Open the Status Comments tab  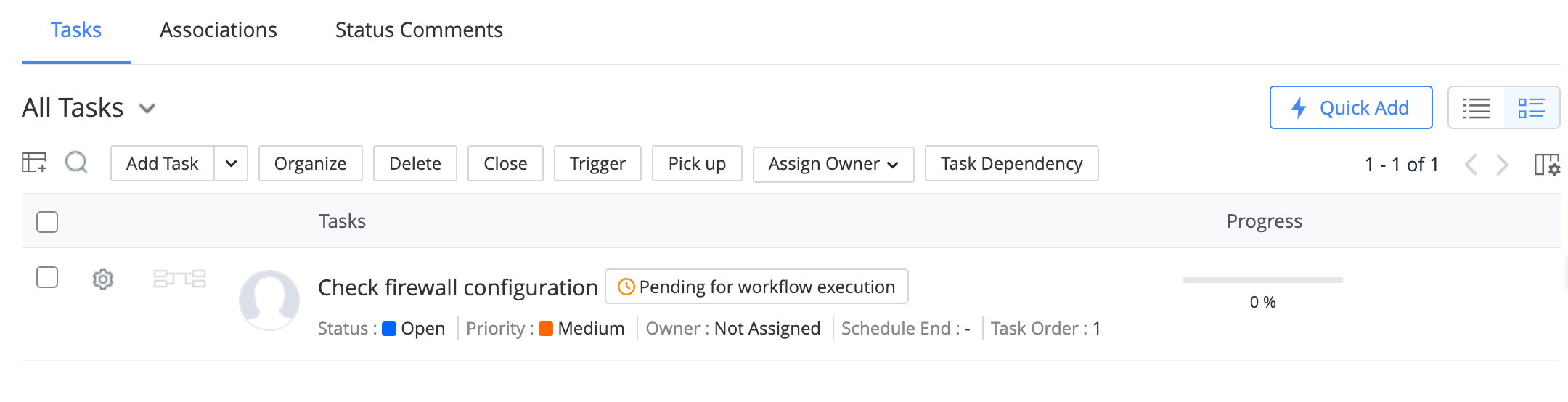pos(419,30)
